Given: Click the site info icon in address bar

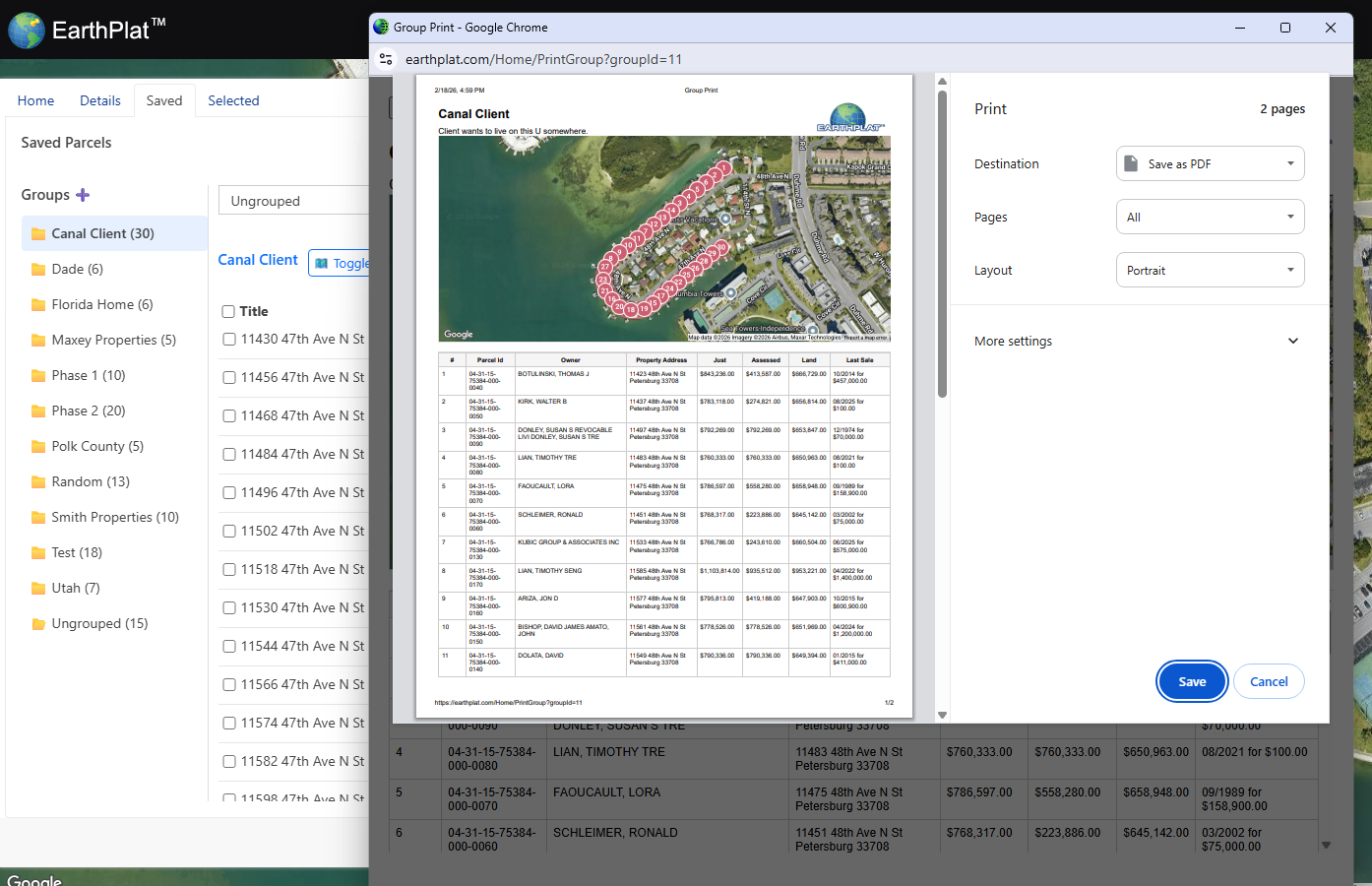Looking at the screenshot, I should point(387,59).
